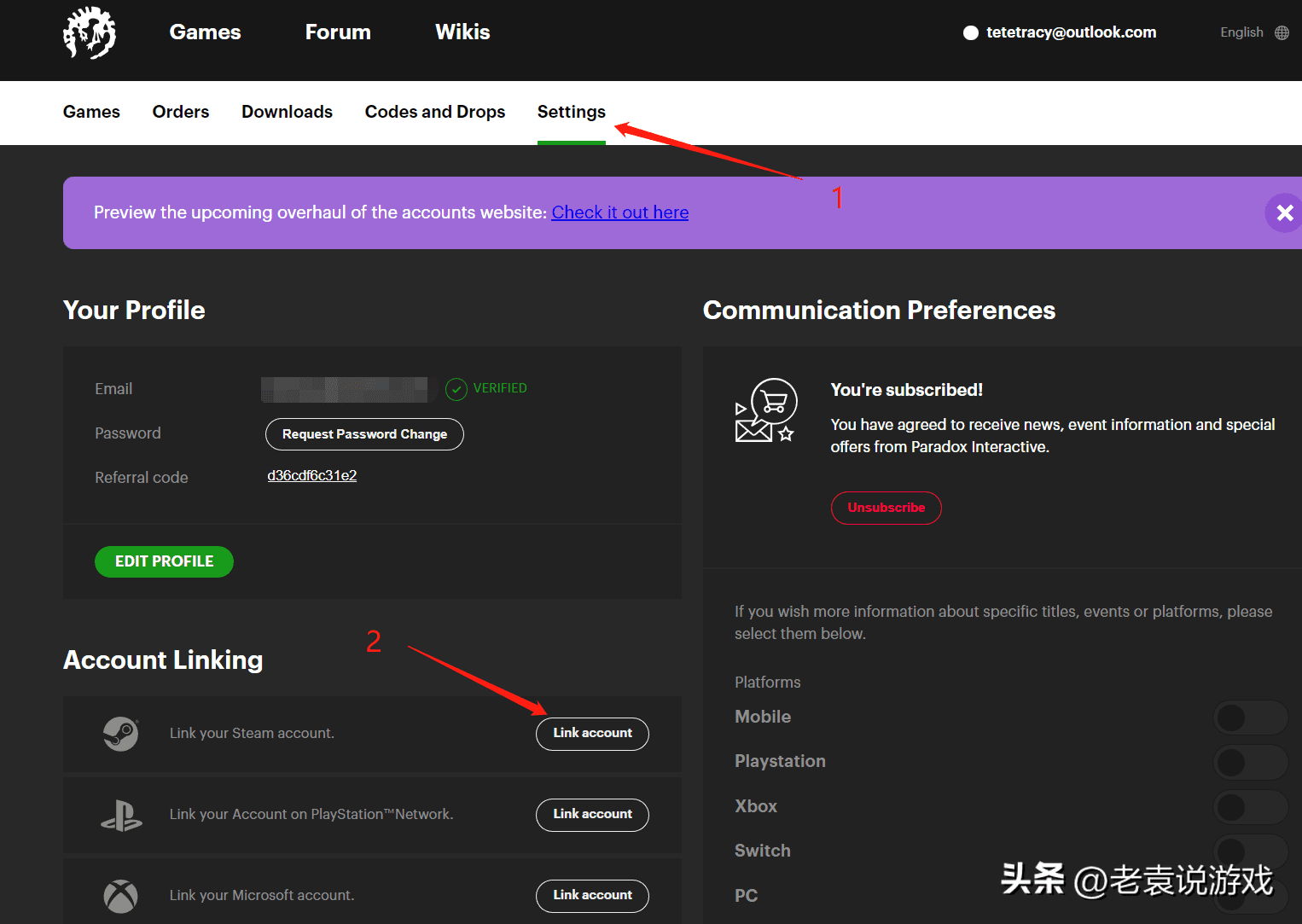This screenshot has width=1302, height=924.
Task: Click the PlayStation logo icon
Action: click(x=121, y=816)
